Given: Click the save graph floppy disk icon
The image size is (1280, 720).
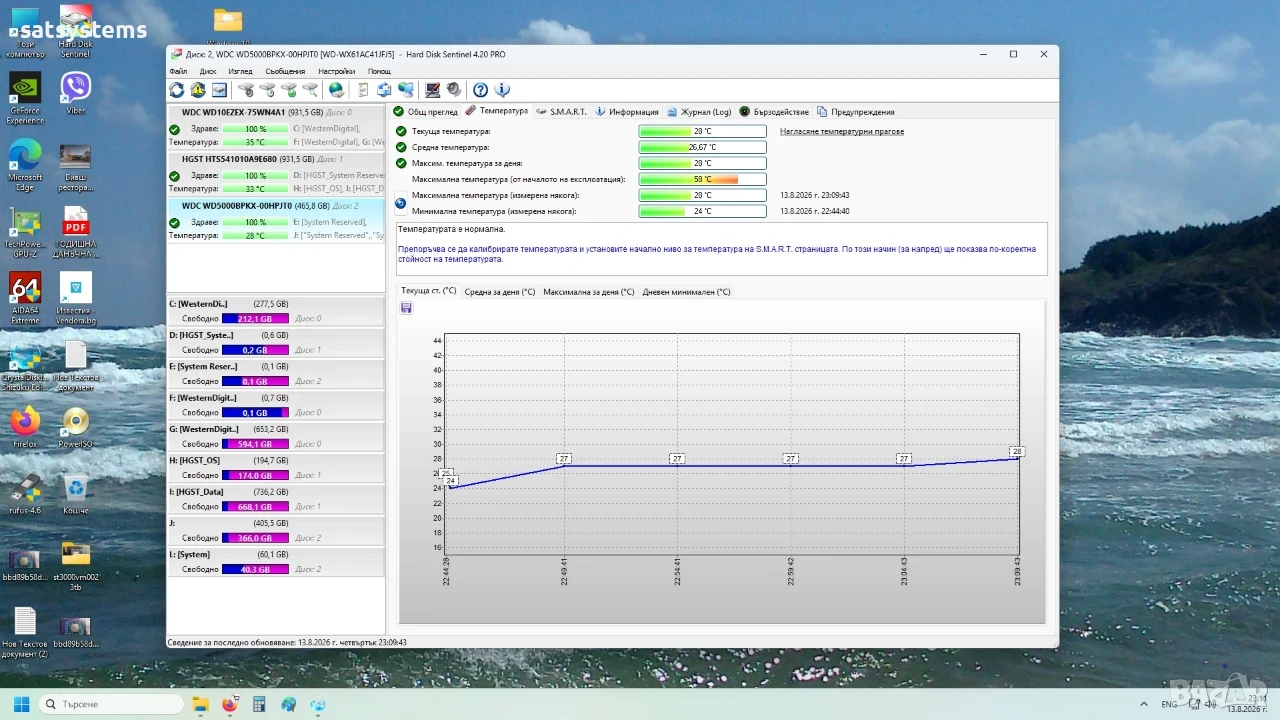Looking at the screenshot, I should pyautogui.click(x=406, y=308).
